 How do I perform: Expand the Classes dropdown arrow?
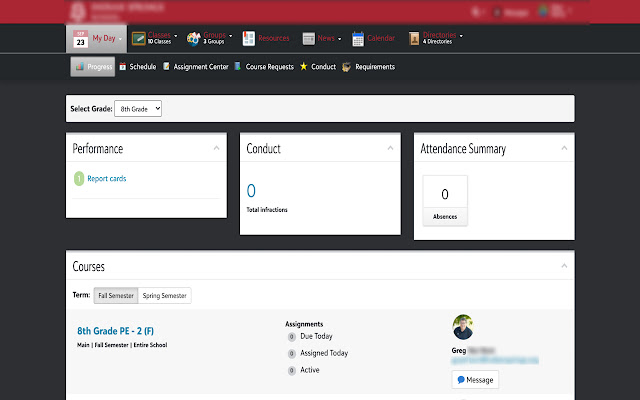(x=176, y=36)
